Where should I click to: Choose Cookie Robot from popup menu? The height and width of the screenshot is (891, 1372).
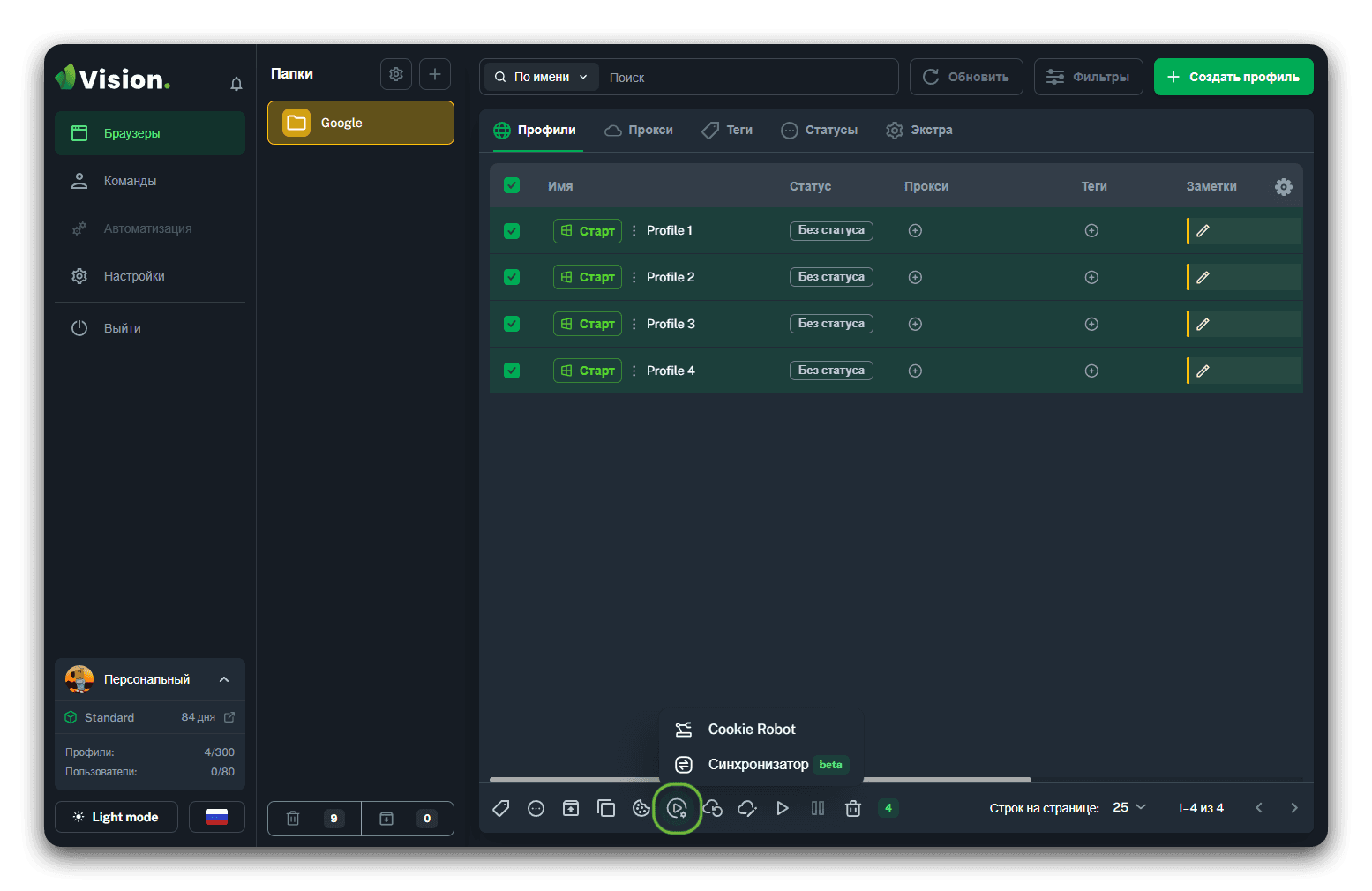751,729
